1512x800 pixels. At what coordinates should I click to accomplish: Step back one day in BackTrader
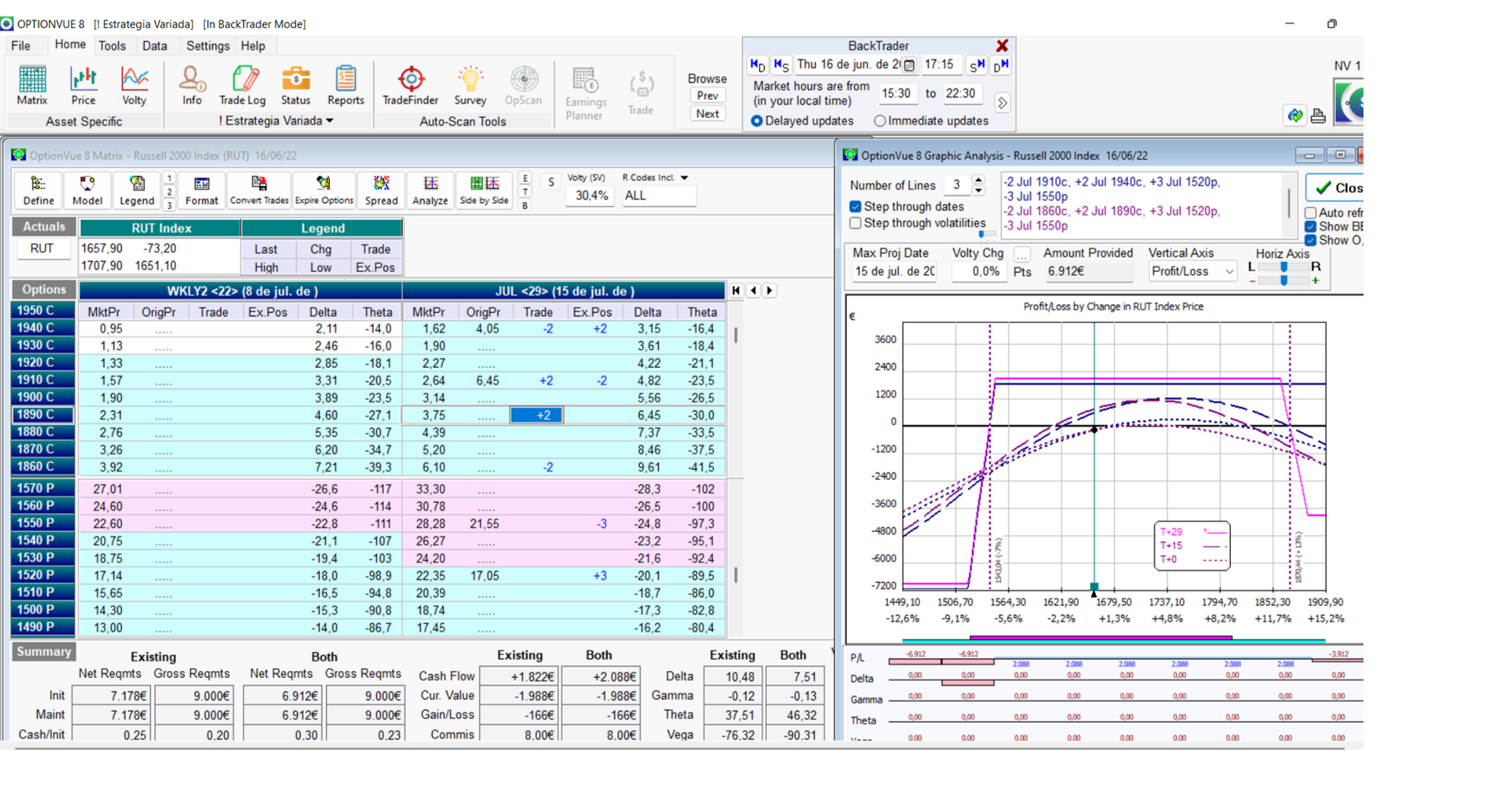coord(757,66)
